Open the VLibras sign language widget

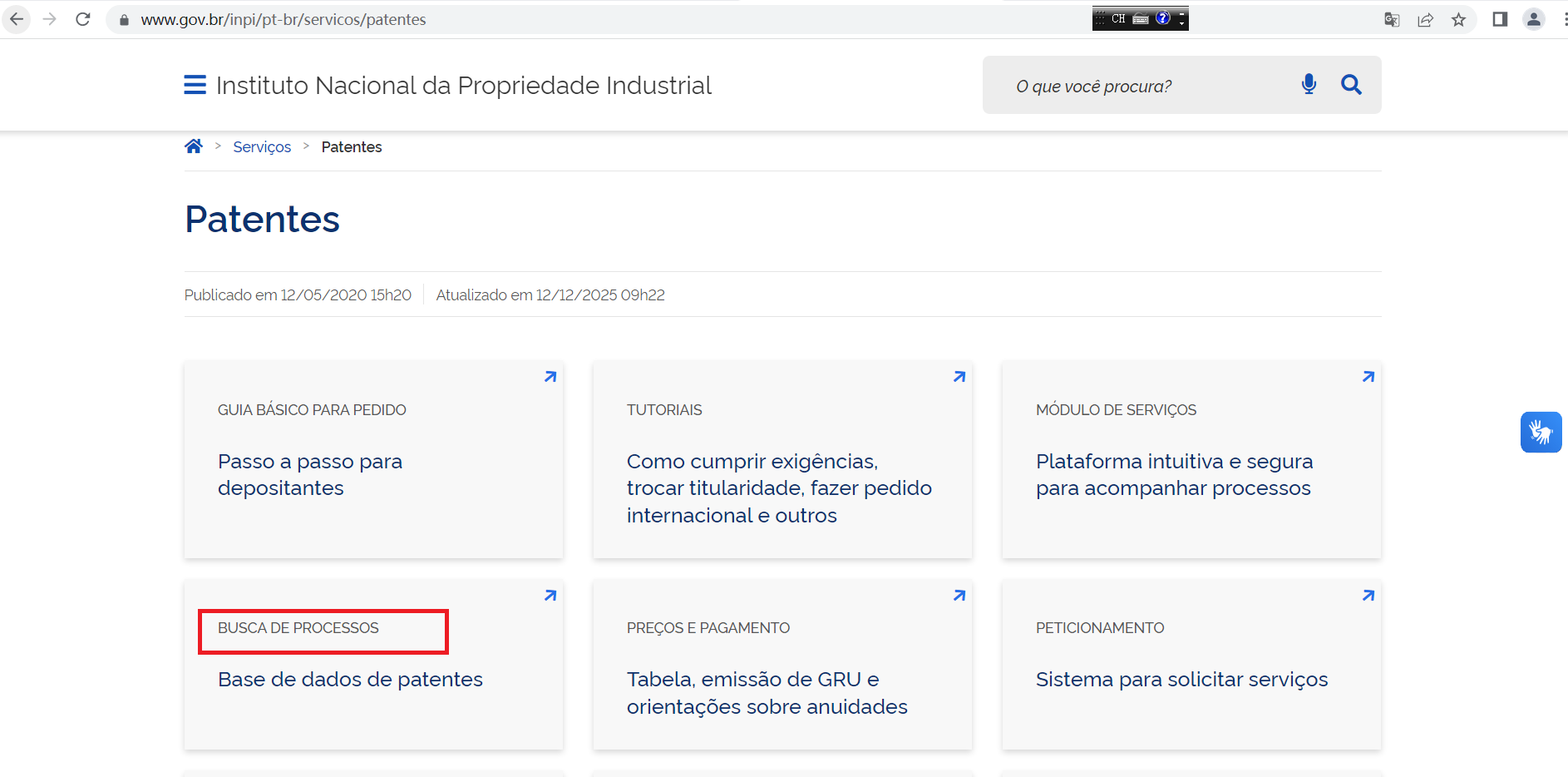coord(1541,433)
